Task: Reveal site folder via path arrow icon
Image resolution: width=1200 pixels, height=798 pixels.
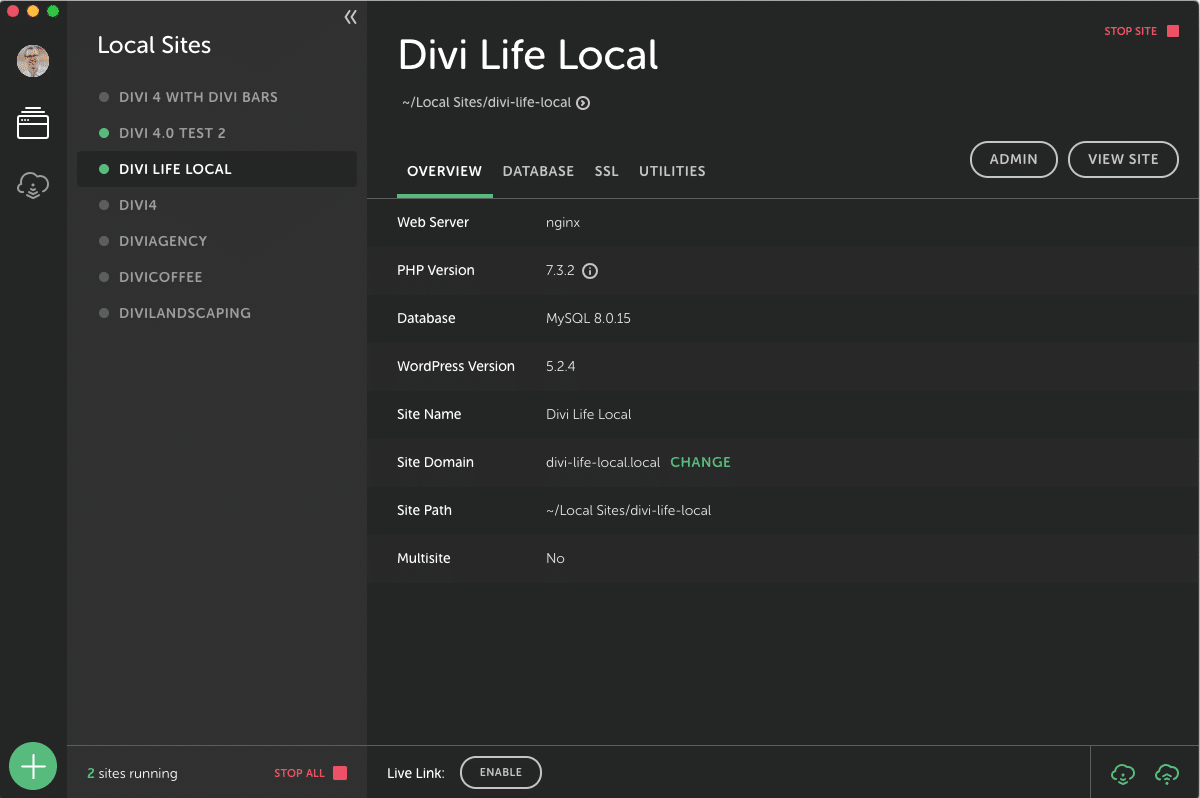Action: point(583,102)
